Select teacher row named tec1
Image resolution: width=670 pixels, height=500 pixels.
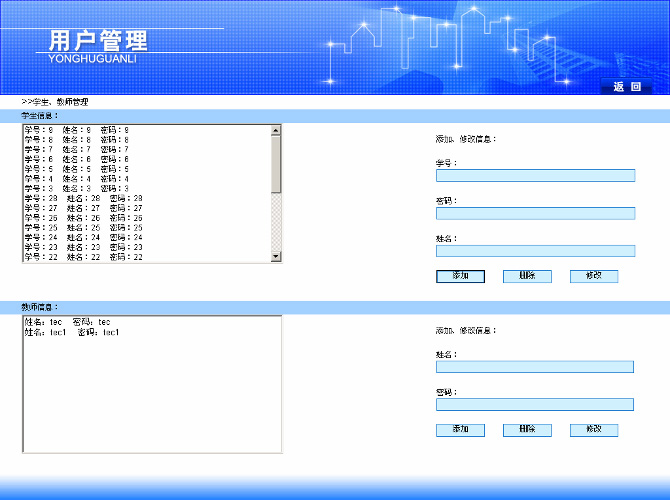(72, 332)
